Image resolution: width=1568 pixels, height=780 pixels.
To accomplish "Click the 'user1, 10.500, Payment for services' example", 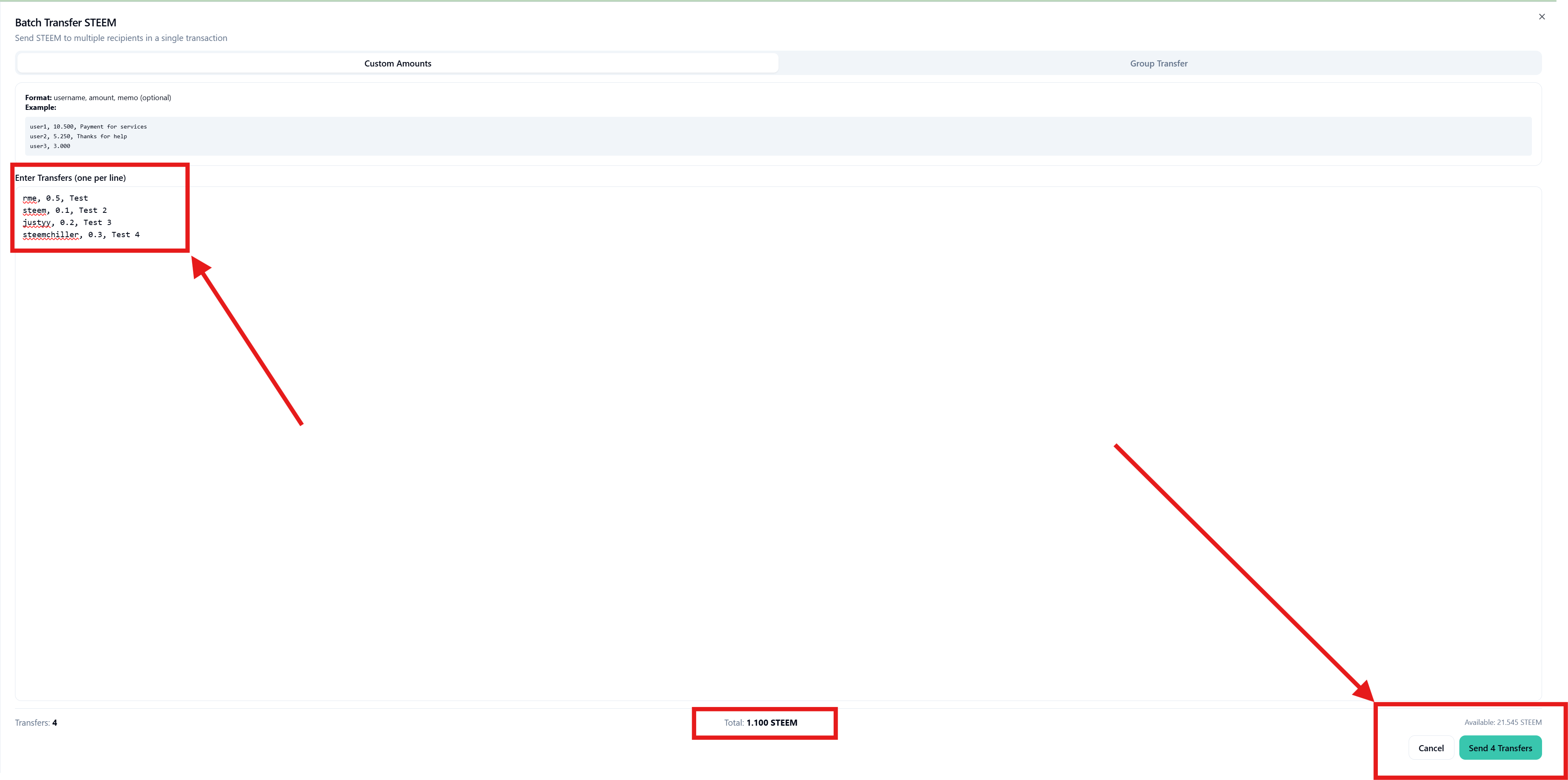I will click(88, 126).
